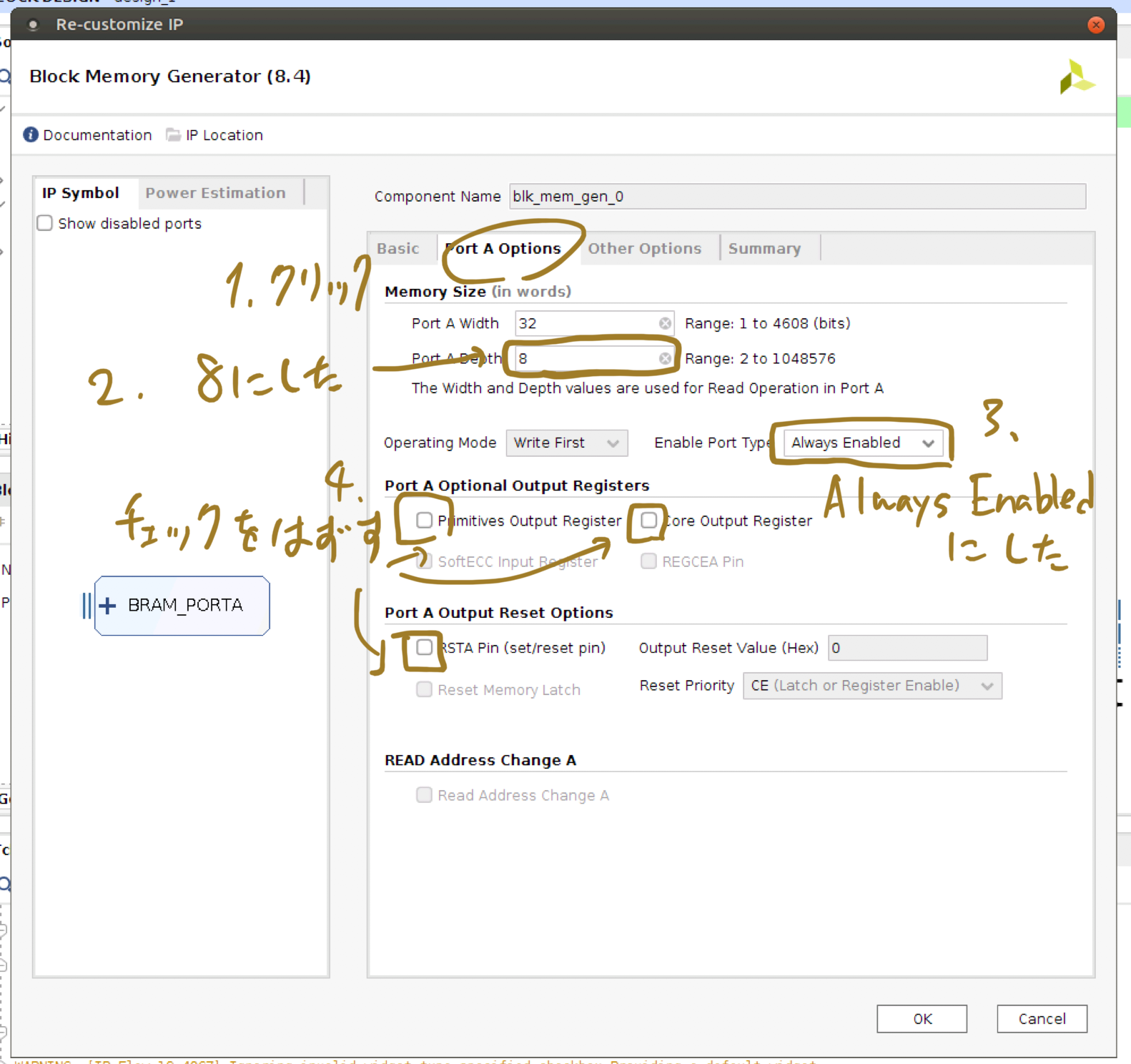Click the Port A Depth input
This screenshot has height=1064, width=1131.
[594, 358]
